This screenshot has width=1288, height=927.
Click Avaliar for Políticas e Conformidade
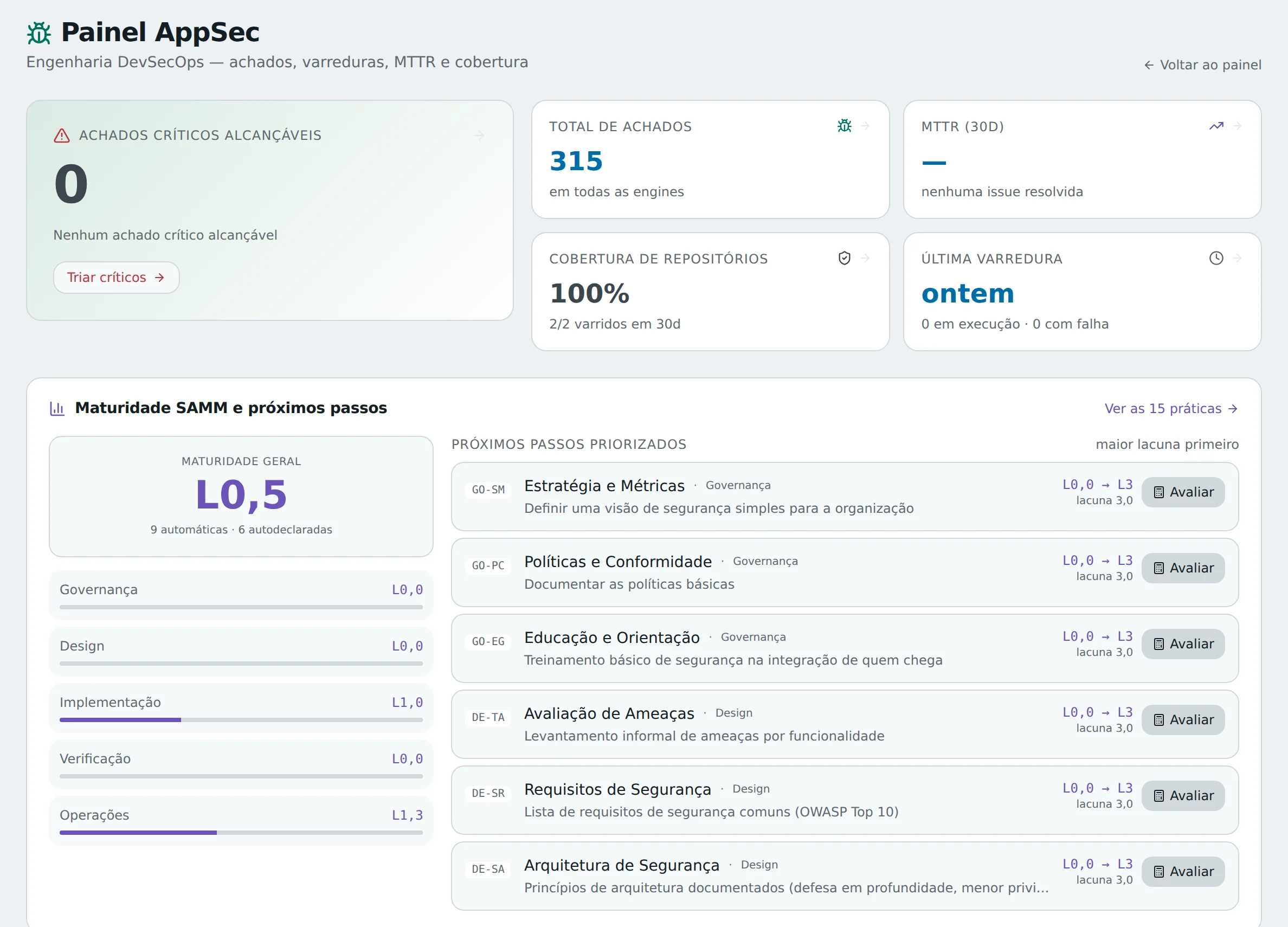pos(1183,568)
